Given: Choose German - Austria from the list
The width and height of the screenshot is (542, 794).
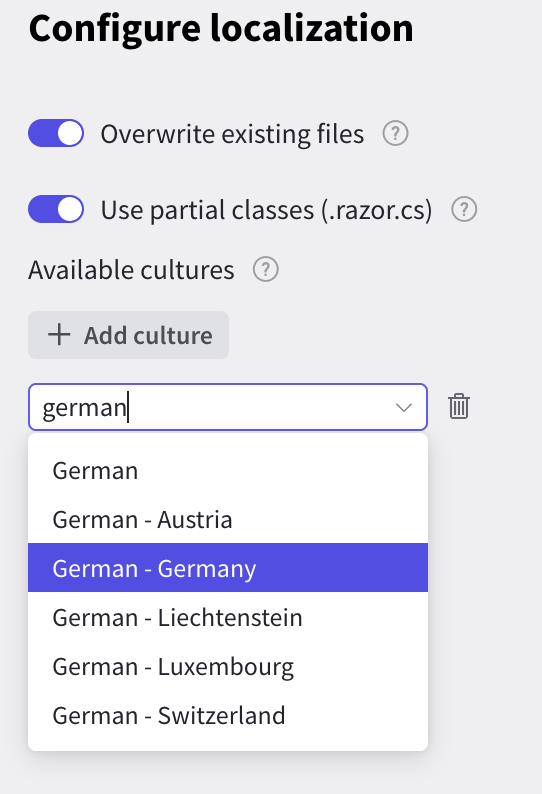Looking at the screenshot, I should tap(228, 520).
